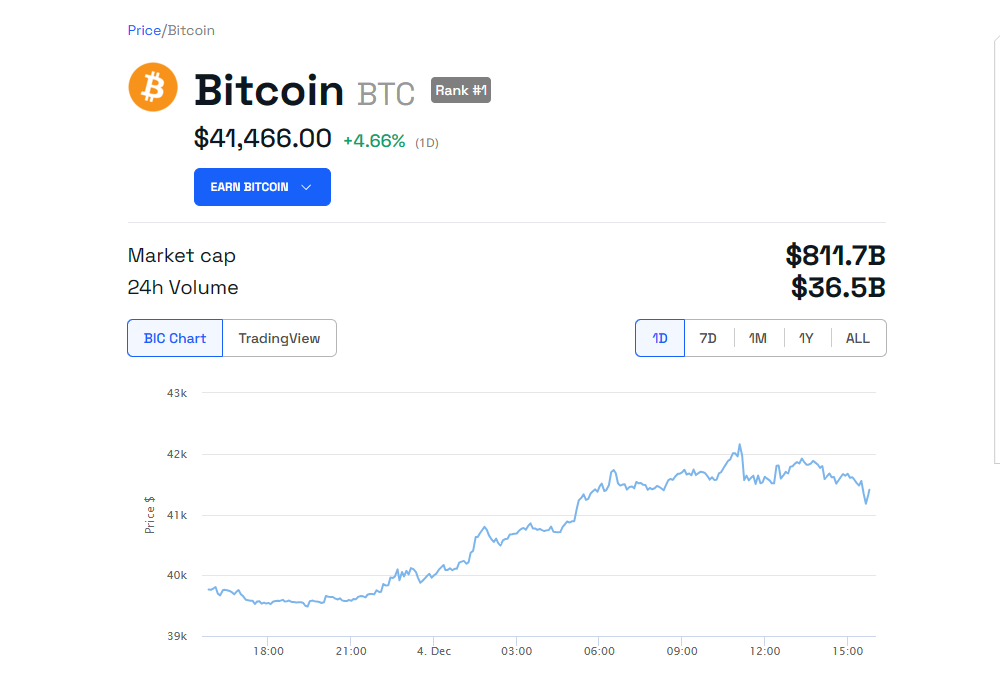Click the $811.7B market cap value
Image resolution: width=1000 pixels, height=692 pixels.
(835, 255)
